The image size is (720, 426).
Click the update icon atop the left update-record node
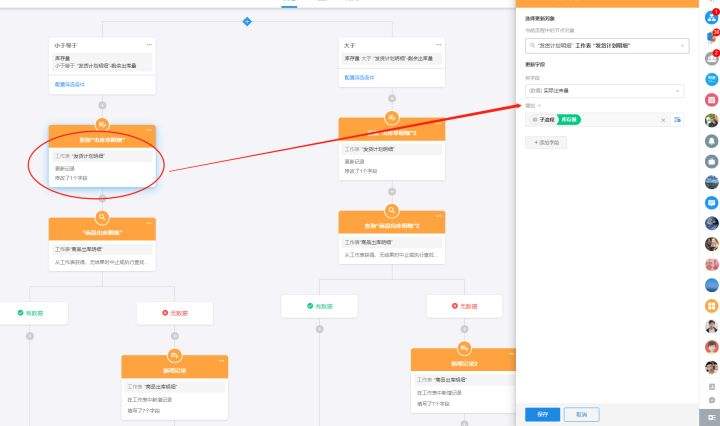(x=102, y=124)
